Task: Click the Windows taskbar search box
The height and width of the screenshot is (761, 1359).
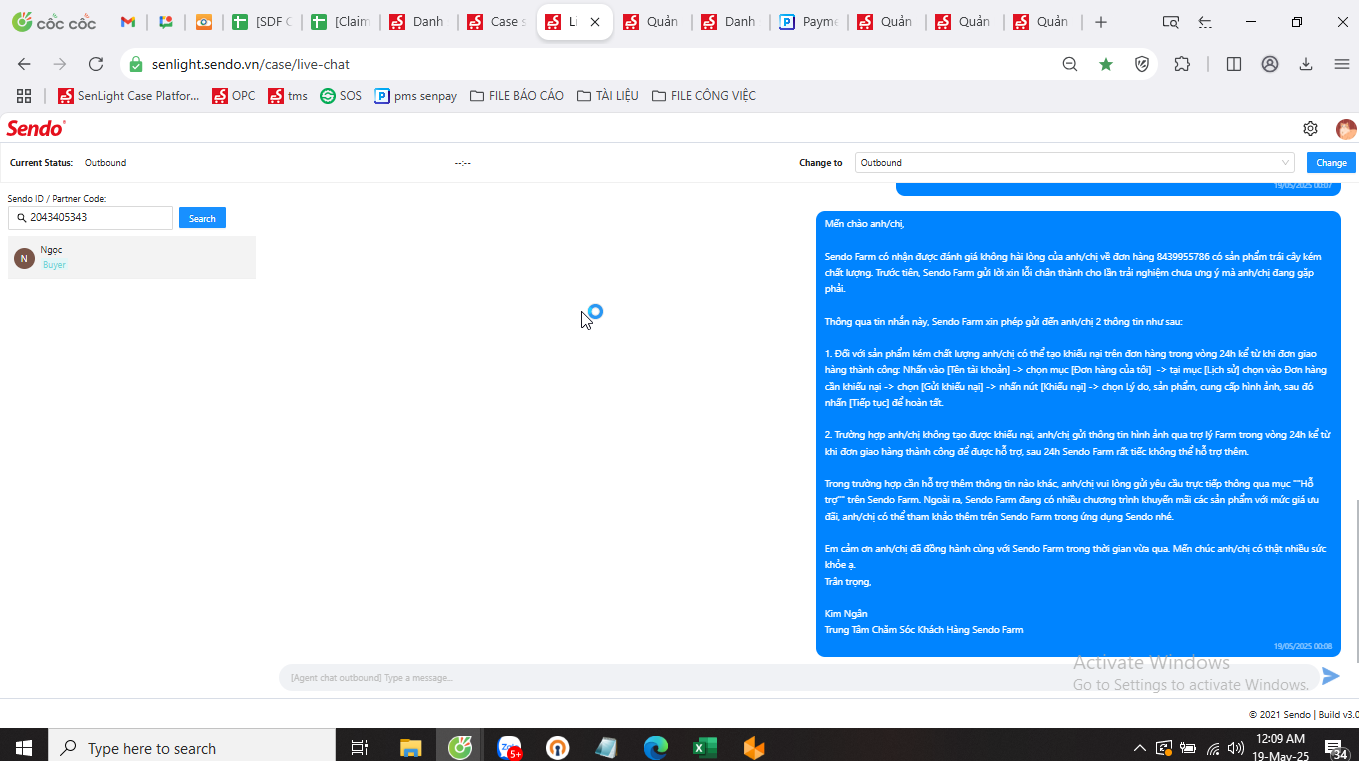Action: [x=192, y=746]
